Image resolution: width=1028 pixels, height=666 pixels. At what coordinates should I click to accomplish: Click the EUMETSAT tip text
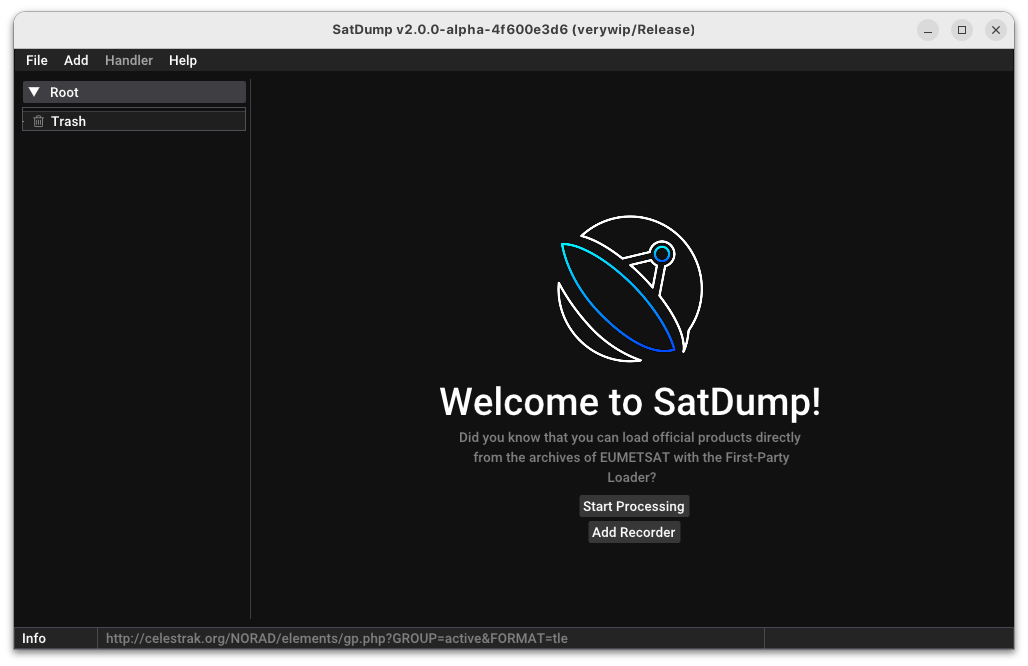coord(630,457)
